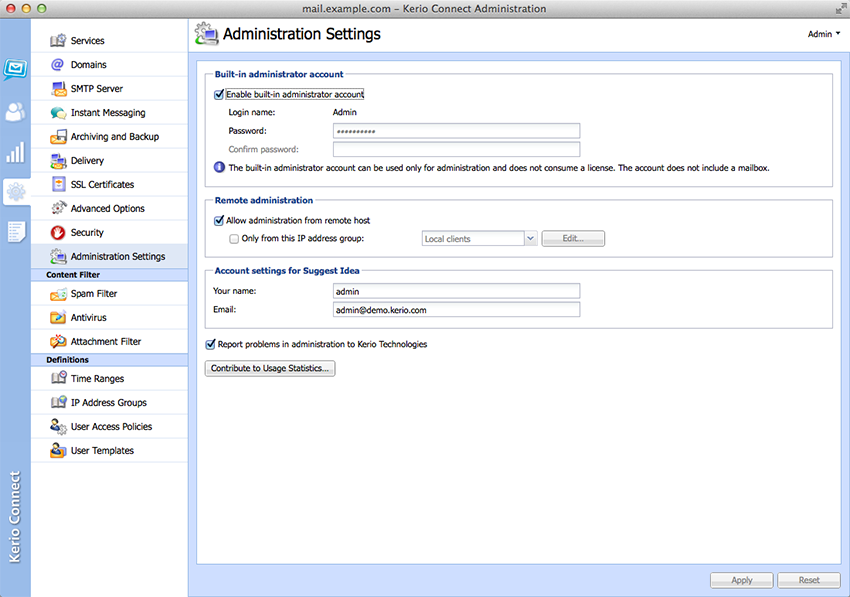Open Instant Messaging settings page
The width and height of the screenshot is (850, 597).
coord(108,113)
